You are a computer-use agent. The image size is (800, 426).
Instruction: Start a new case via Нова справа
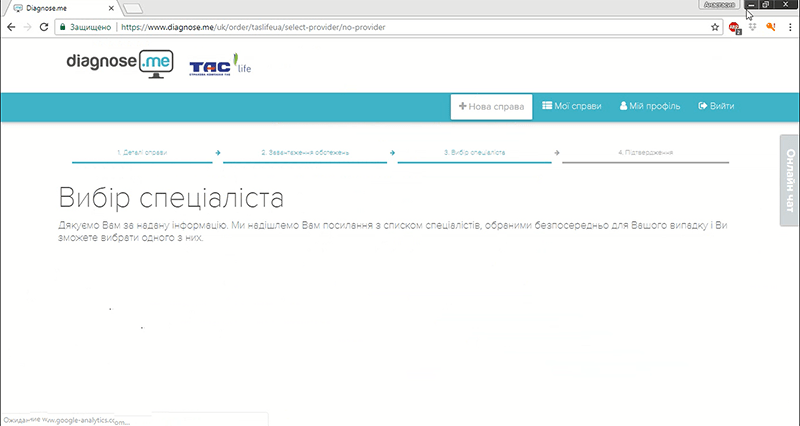[x=491, y=107]
